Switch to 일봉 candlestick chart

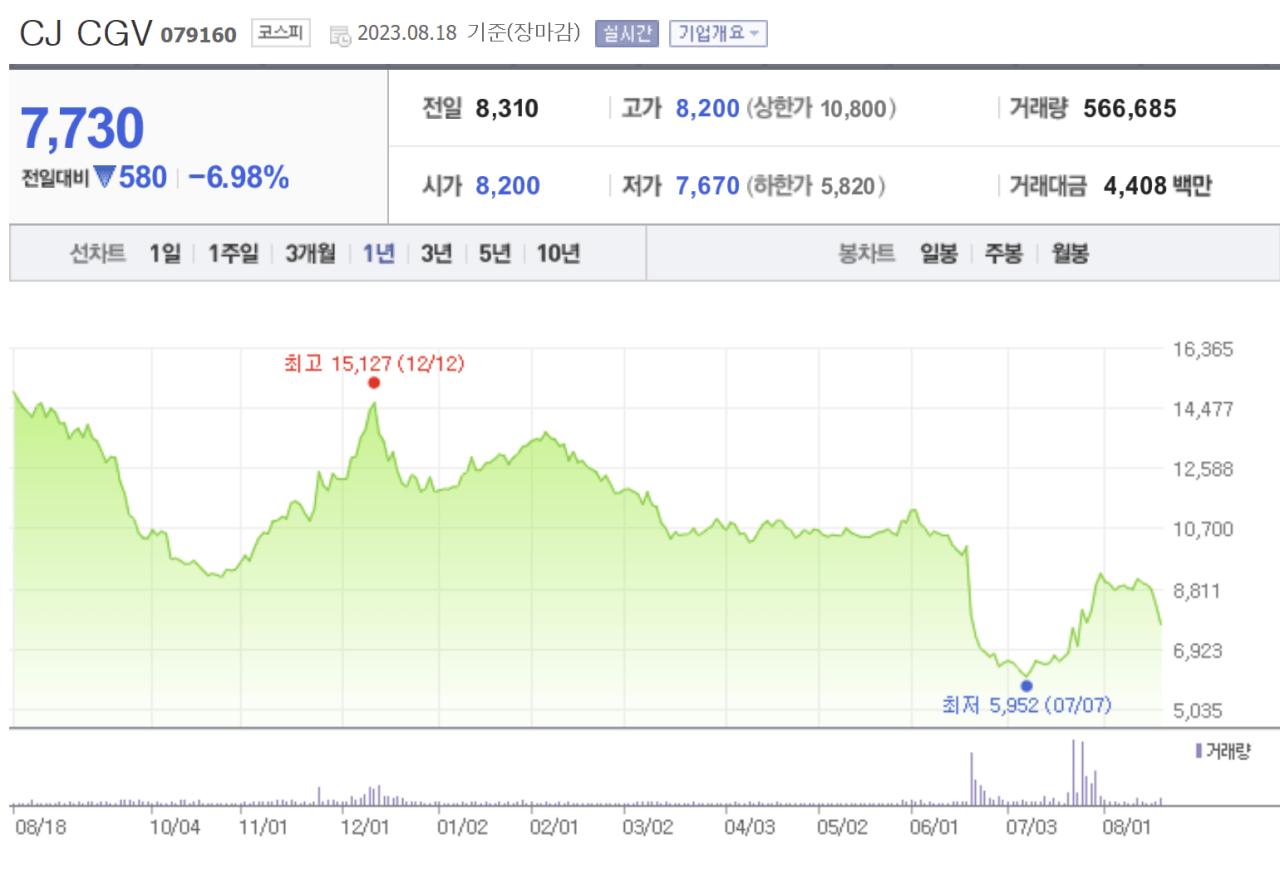click(x=939, y=254)
